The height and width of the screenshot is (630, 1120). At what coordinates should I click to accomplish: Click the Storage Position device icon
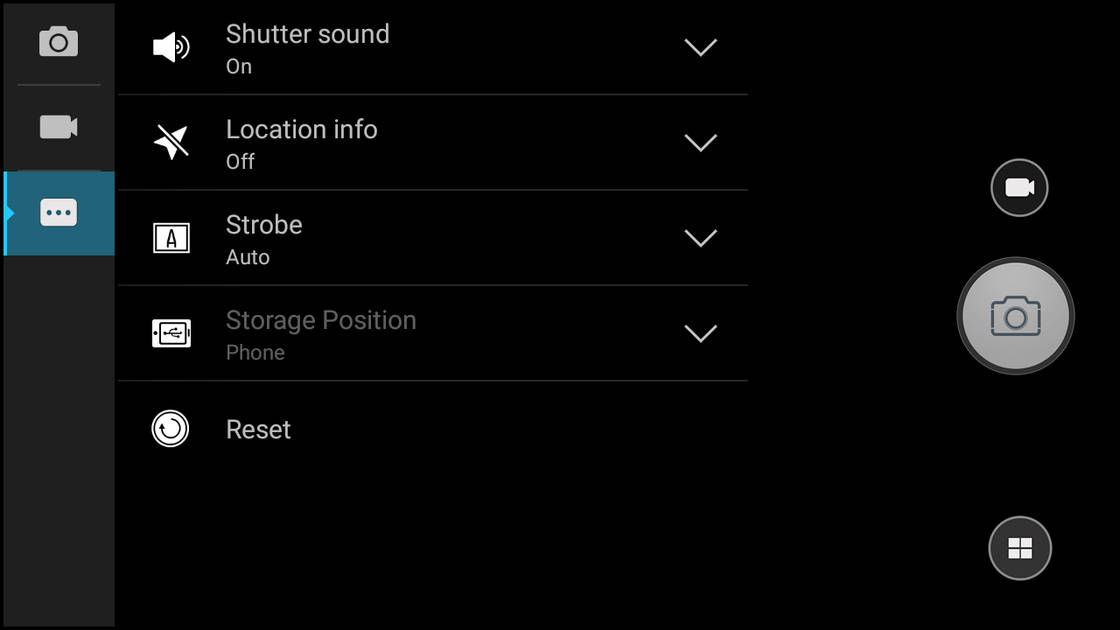[x=170, y=333]
